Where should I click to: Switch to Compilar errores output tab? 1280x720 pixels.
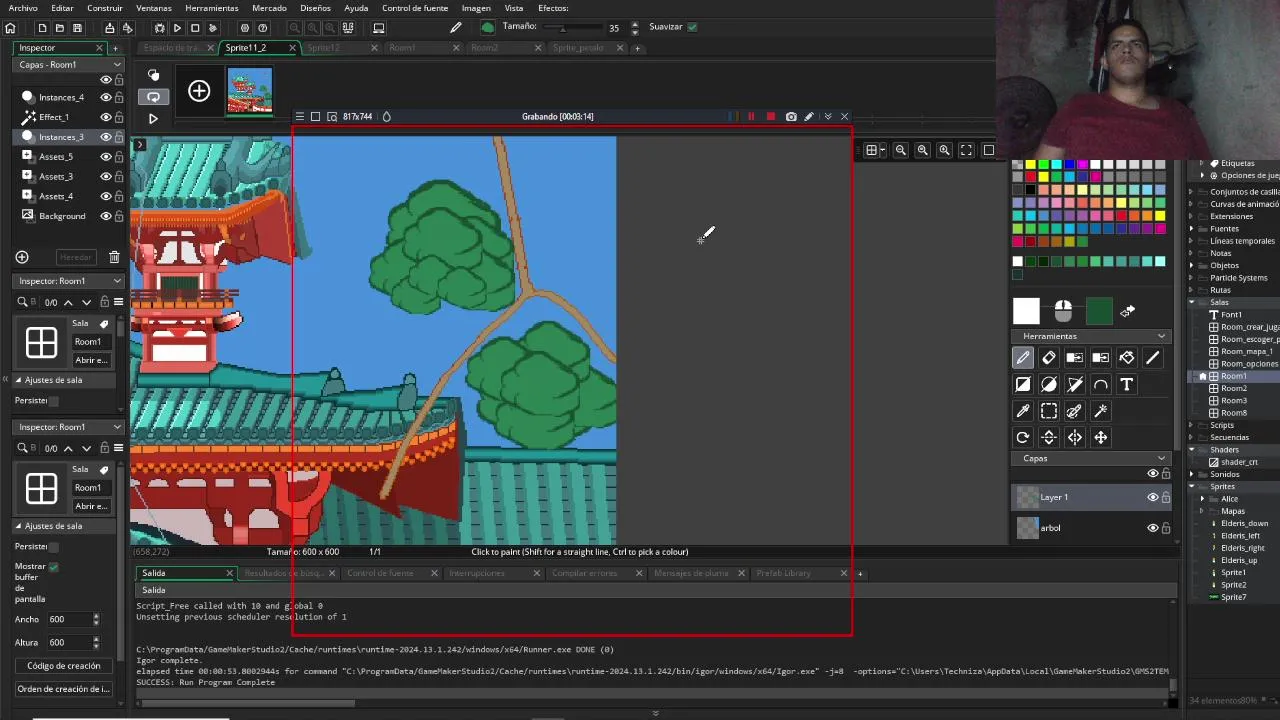coord(585,573)
